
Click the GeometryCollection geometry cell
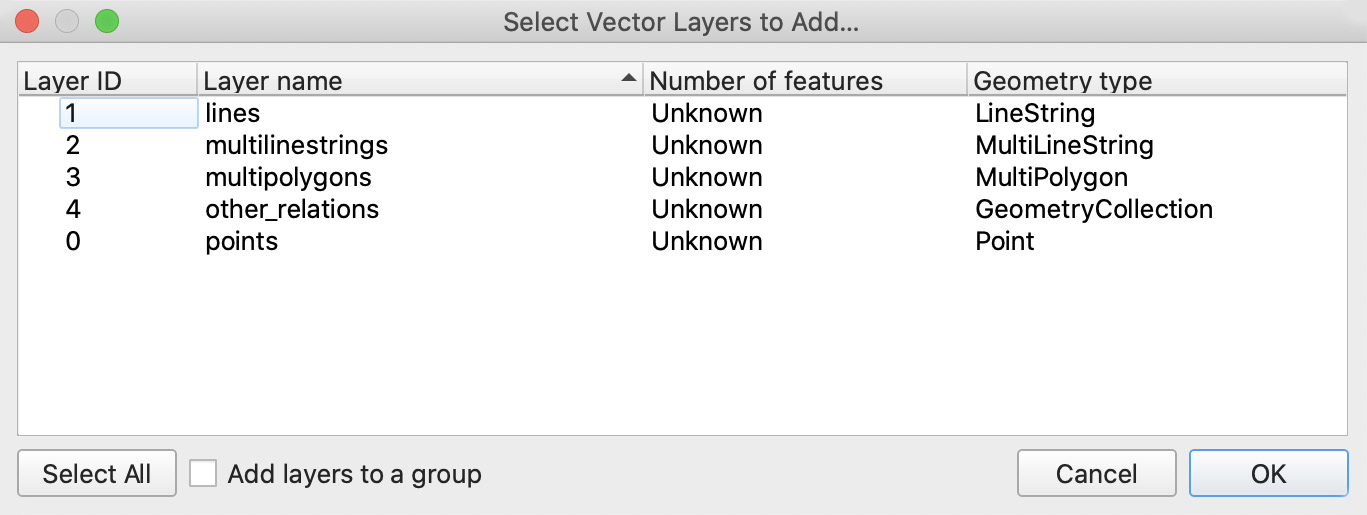tap(1094, 209)
